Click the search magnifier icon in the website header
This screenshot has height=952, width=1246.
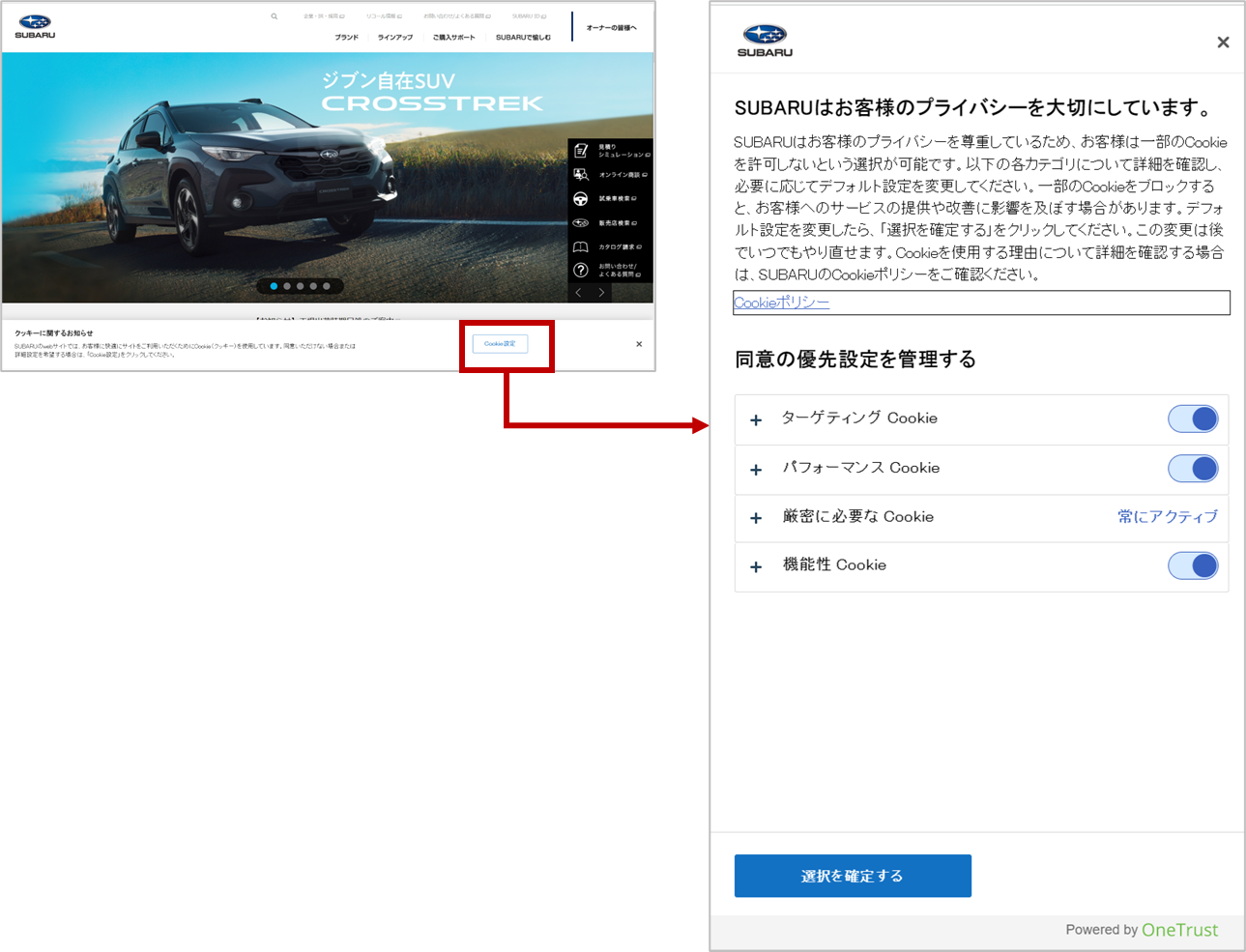pyautogui.click(x=275, y=16)
